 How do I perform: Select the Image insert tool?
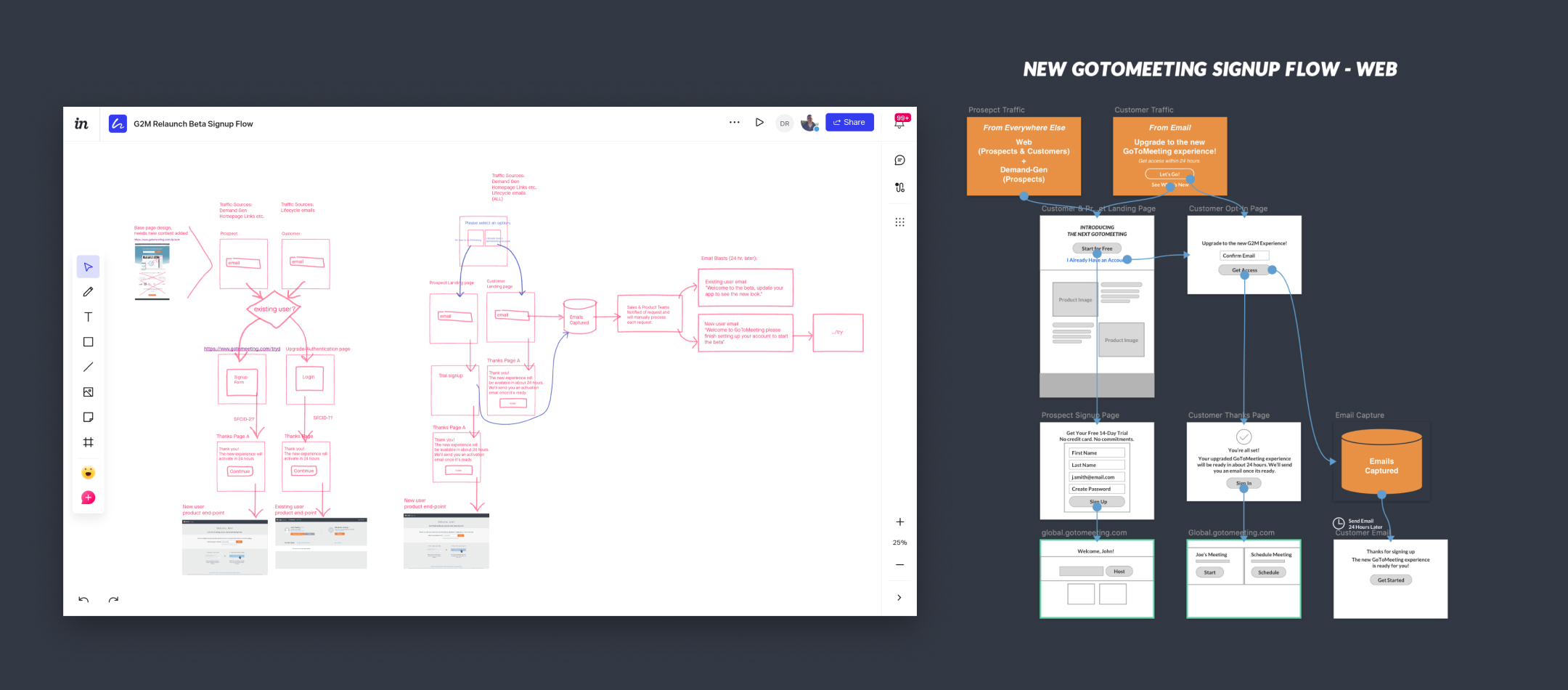[x=88, y=392]
